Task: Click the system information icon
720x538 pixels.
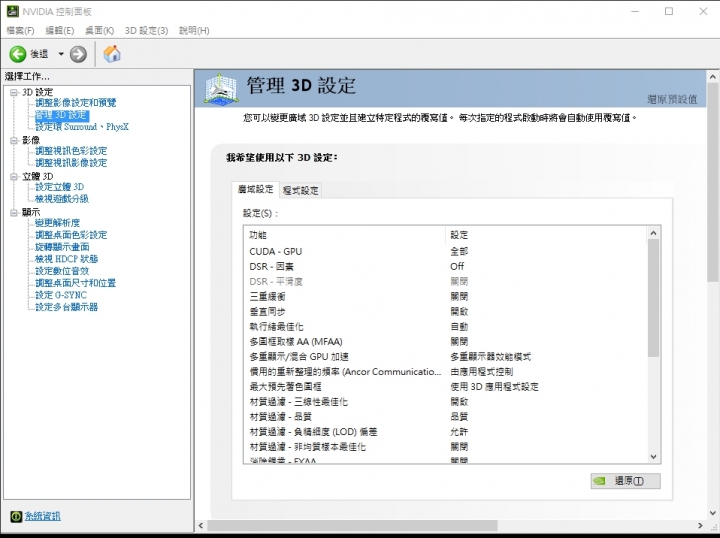Action: (16, 516)
